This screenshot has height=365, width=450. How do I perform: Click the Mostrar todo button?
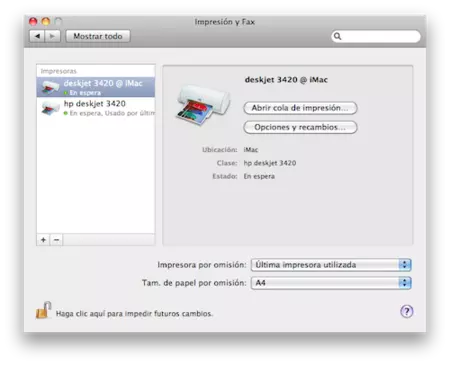[98, 36]
